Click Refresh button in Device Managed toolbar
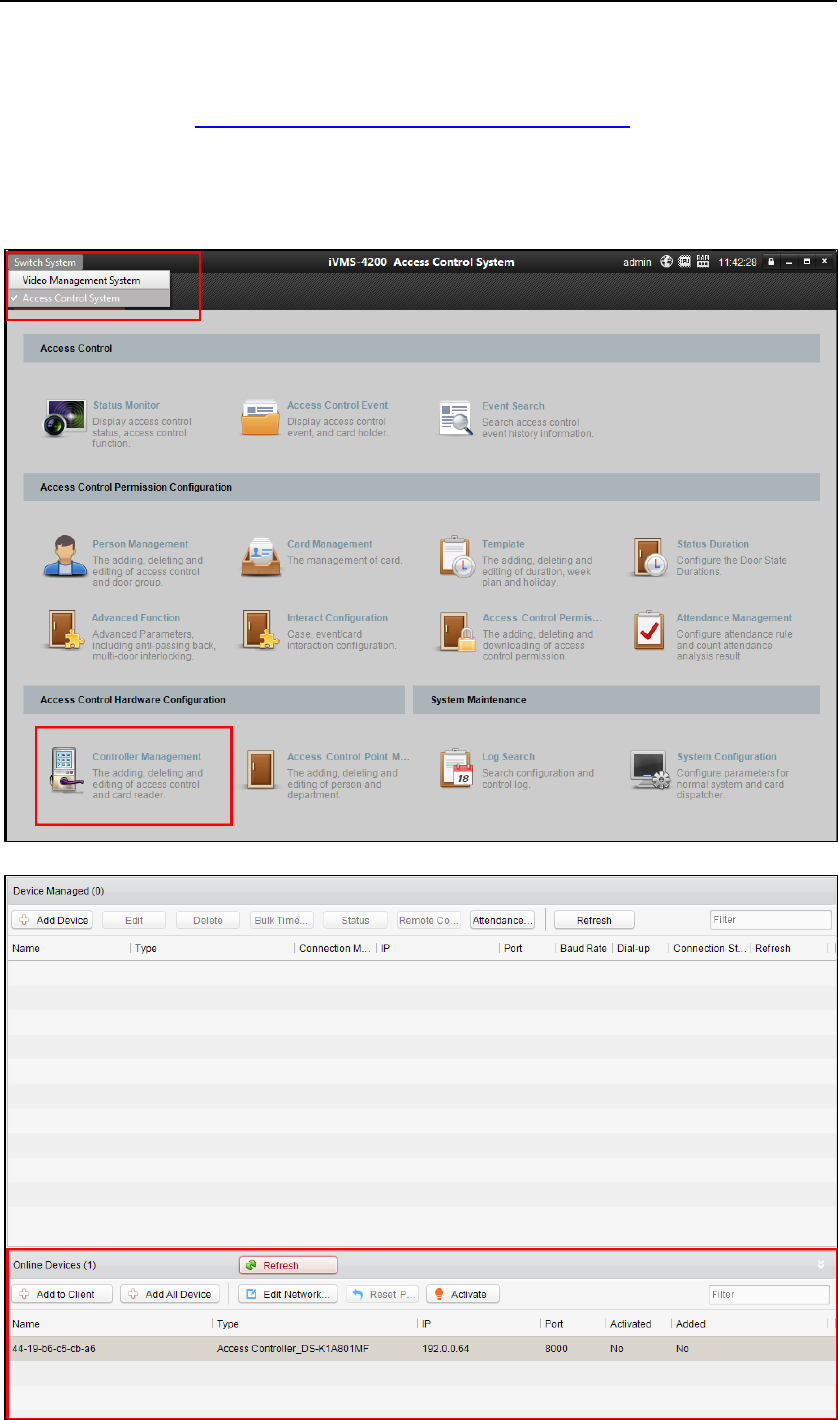This screenshot has height=1420, width=838. (594, 920)
